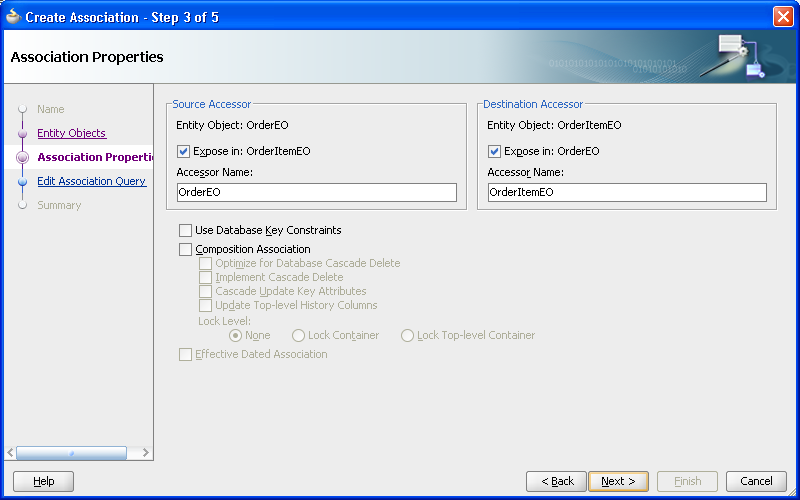
Task: Select None lock level radio
Action: pos(235,336)
